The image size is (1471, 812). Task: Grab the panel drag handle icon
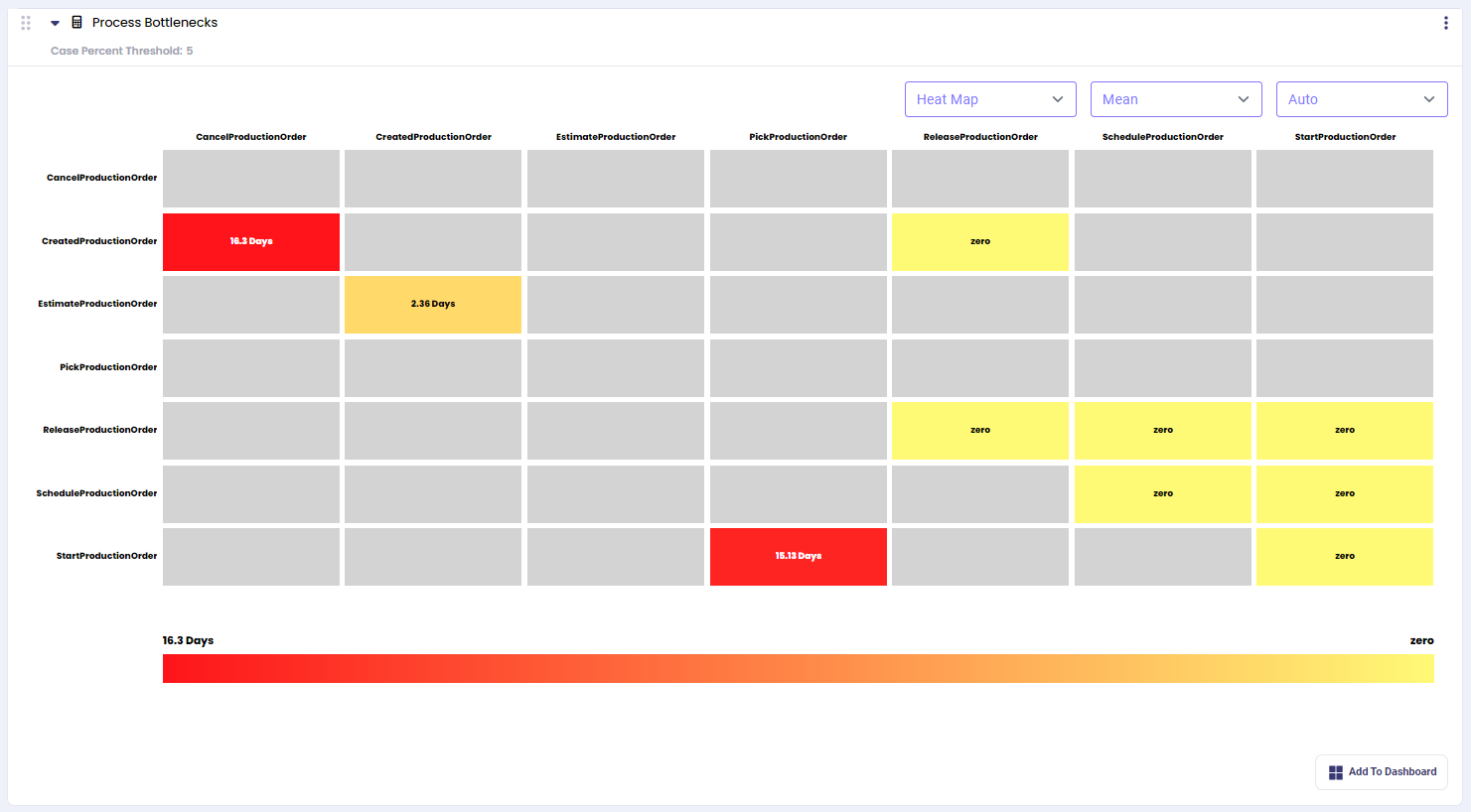[26, 23]
